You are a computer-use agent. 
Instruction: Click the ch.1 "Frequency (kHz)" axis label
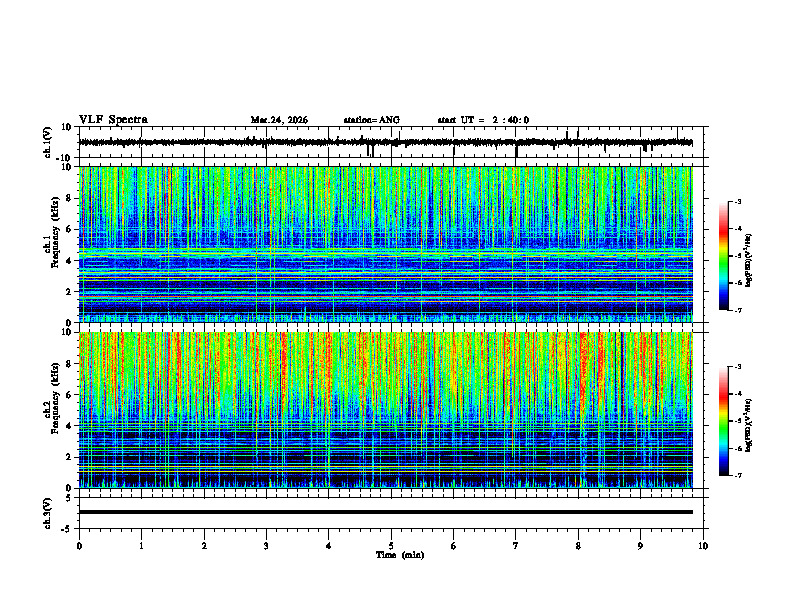[55, 233]
